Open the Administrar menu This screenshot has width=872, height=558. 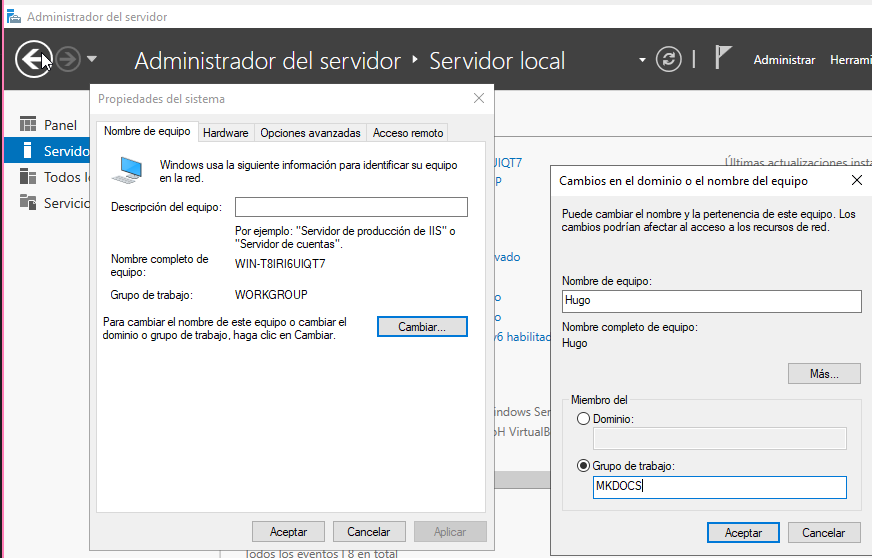pyautogui.click(x=784, y=60)
